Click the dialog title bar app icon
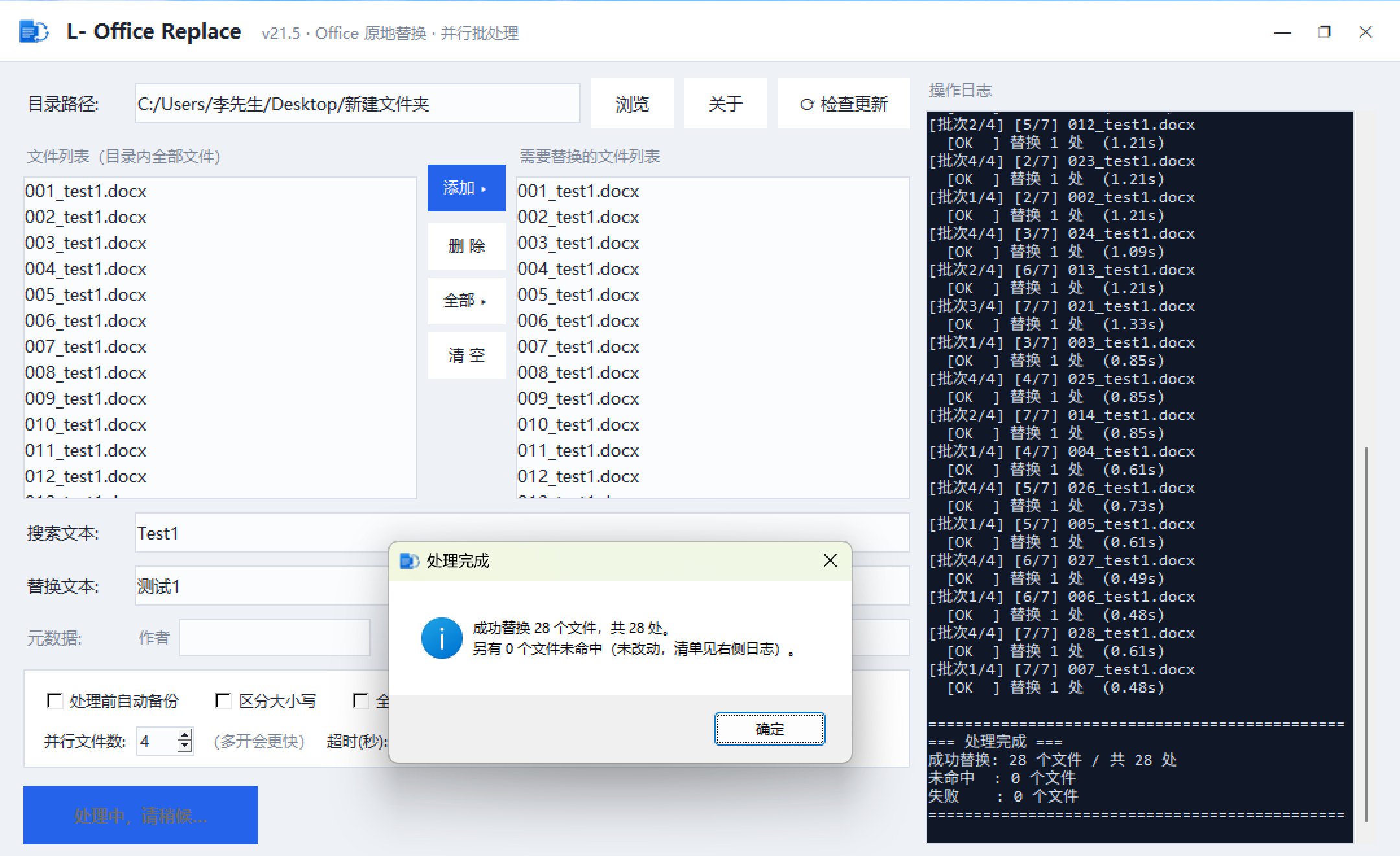Screen dimensions: 1400x856 point(410,561)
